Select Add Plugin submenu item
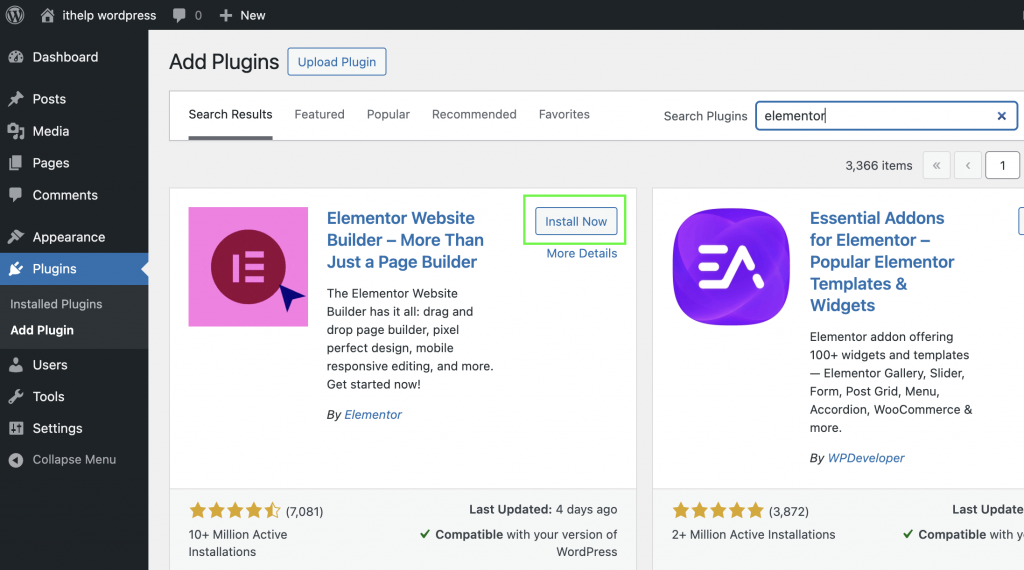 point(42,330)
